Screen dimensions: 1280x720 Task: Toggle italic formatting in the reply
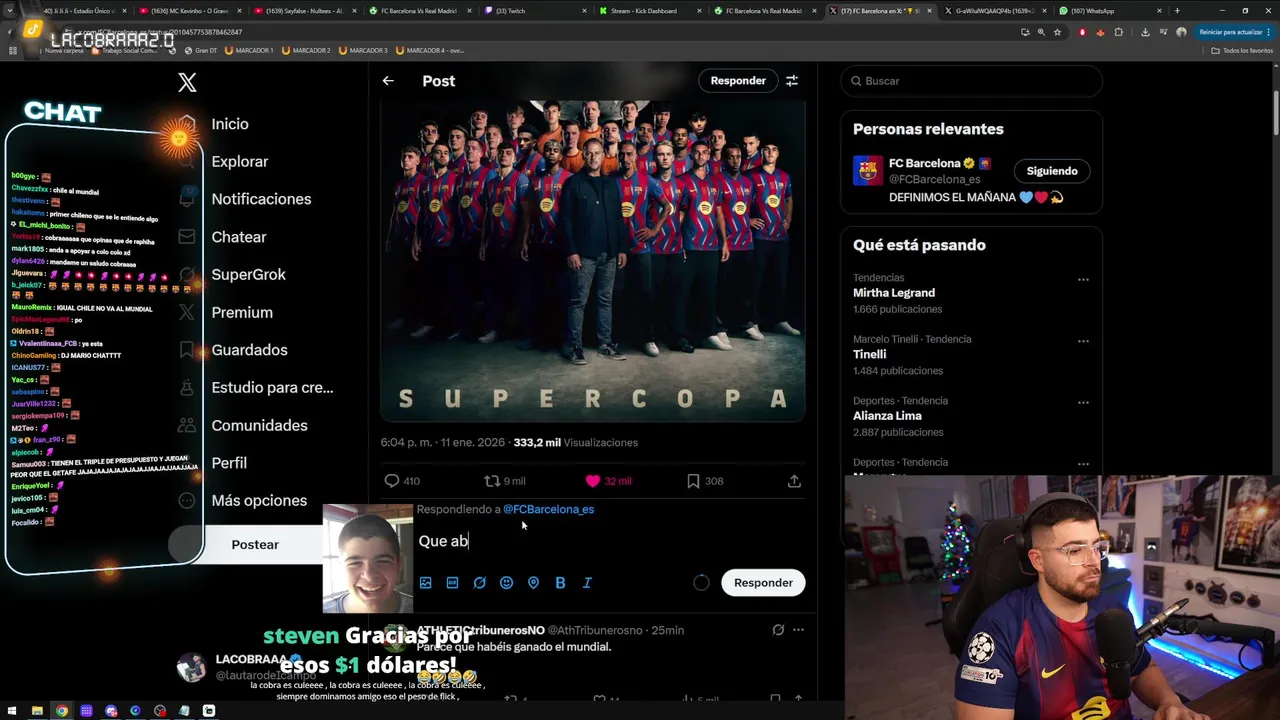(x=587, y=583)
